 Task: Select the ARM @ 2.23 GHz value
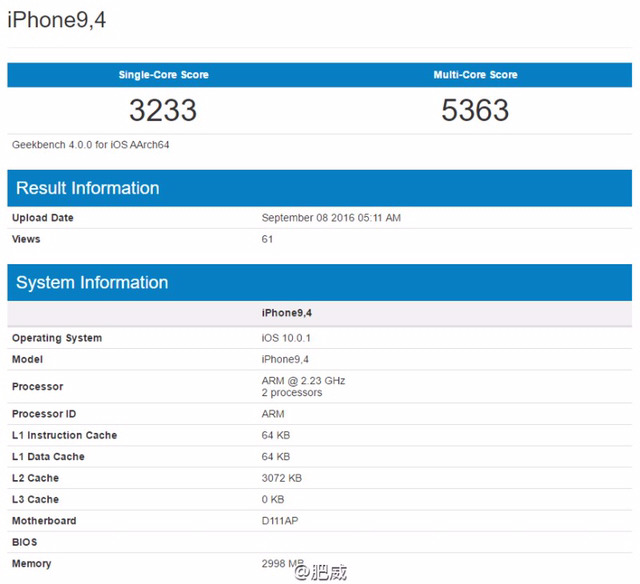(x=303, y=381)
